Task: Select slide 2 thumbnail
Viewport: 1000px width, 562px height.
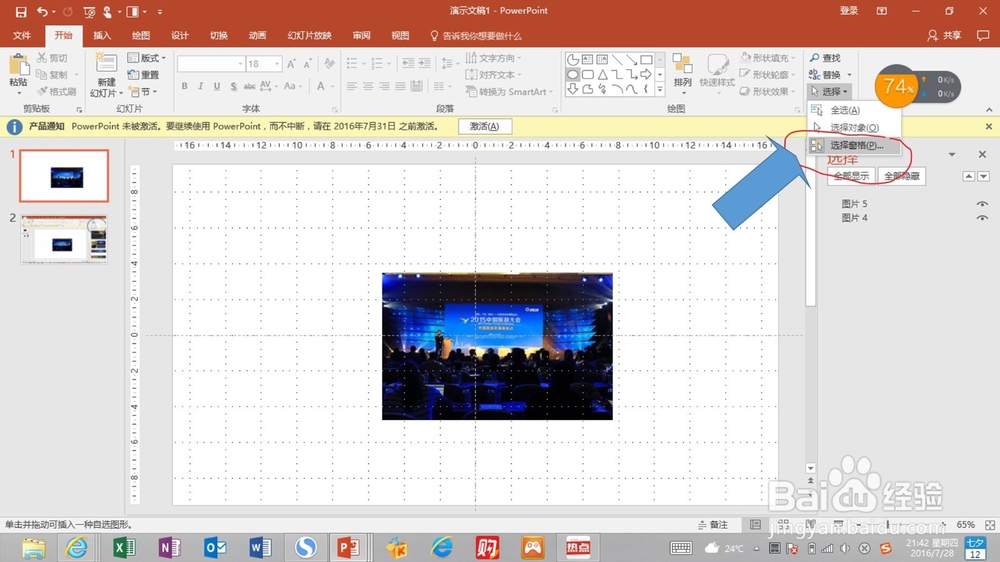Action: click(x=64, y=239)
